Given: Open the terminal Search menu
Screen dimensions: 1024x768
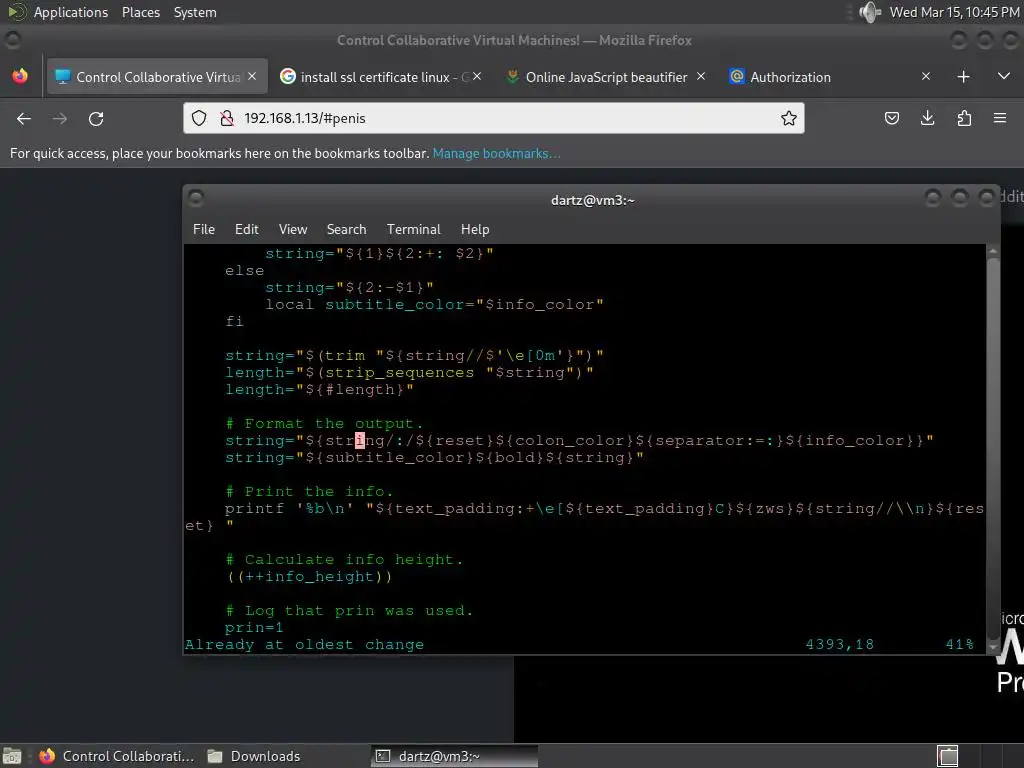Looking at the screenshot, I should click(x=346, y=229).
